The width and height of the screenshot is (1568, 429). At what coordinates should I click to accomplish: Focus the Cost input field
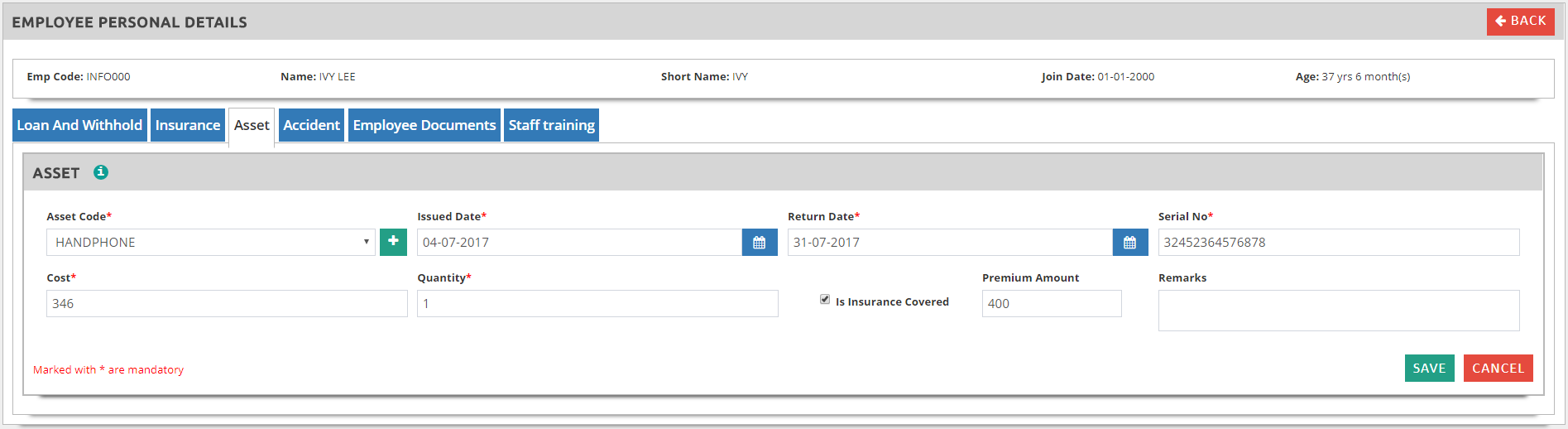pos(227,304)
